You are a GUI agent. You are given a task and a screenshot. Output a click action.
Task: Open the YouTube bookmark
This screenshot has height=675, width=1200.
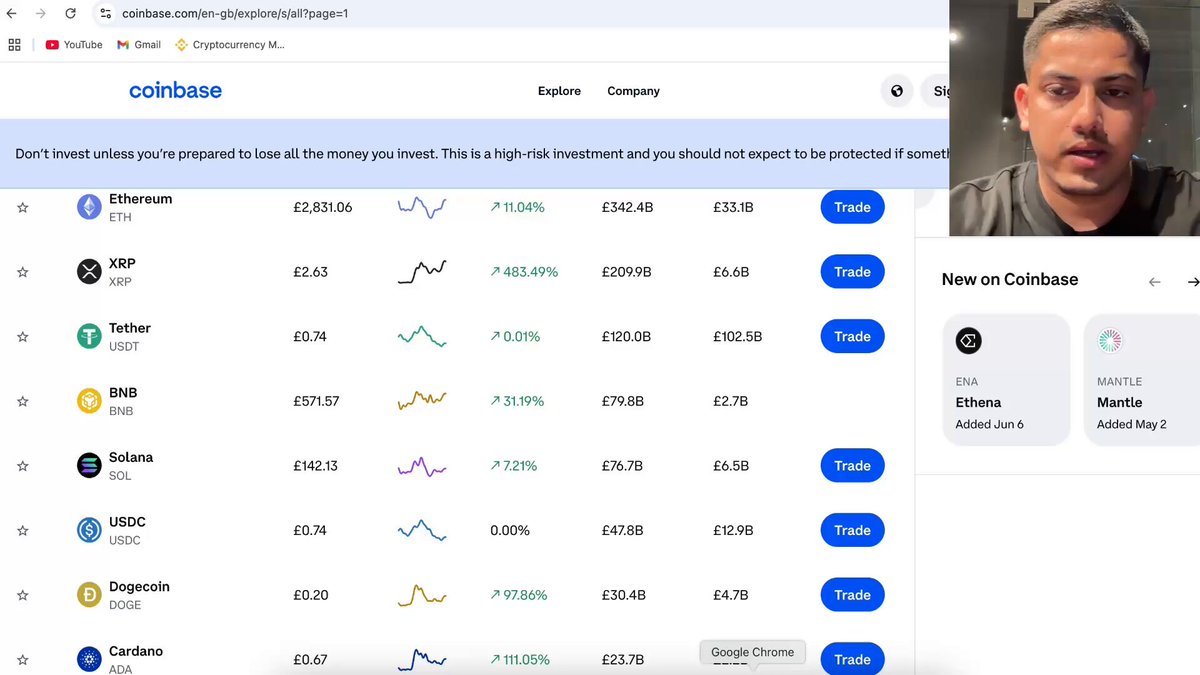pyautogui.click(x=74, y=45)
